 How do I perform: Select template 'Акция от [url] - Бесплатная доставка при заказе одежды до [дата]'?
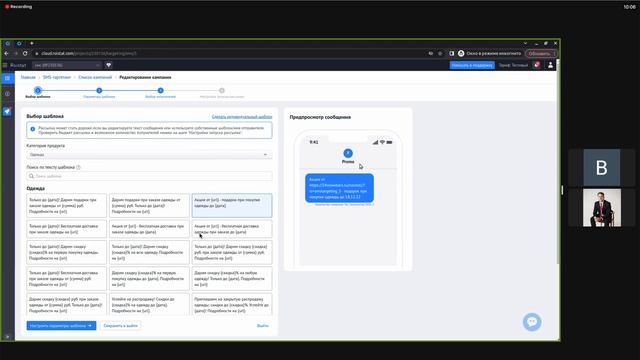(x=149, y=229)
